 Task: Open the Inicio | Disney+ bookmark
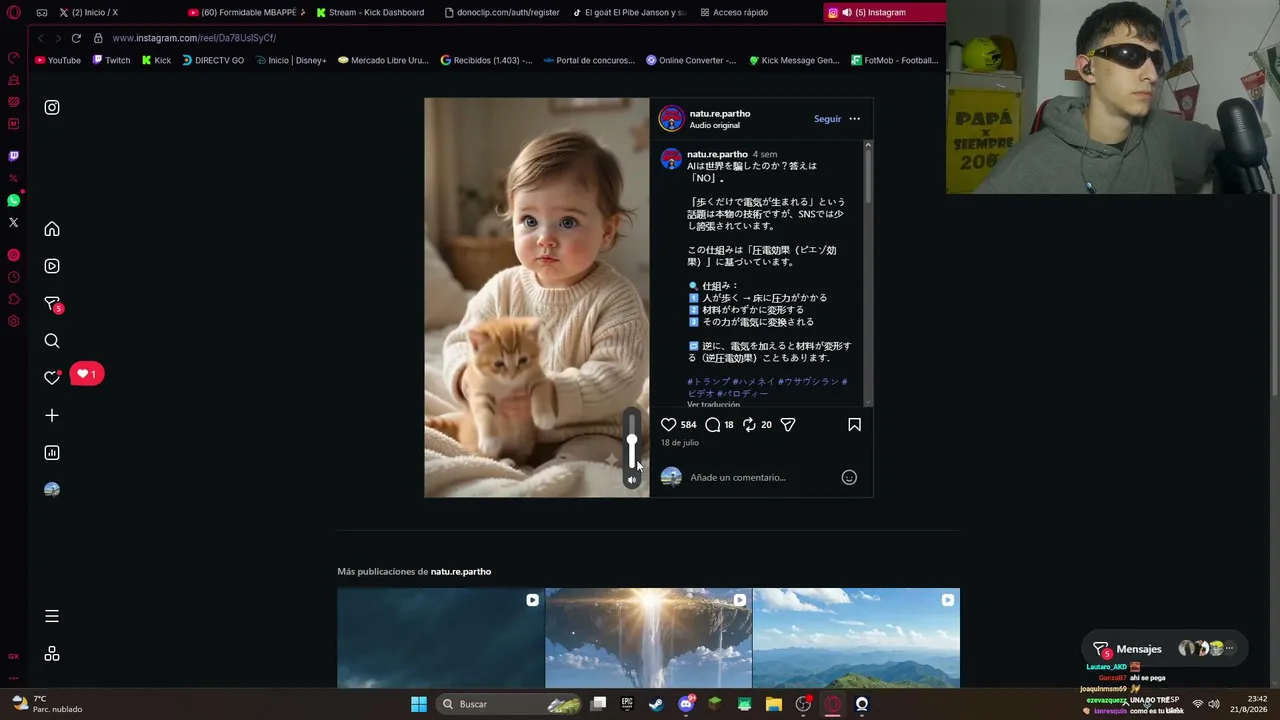click(x=290, y=60)
